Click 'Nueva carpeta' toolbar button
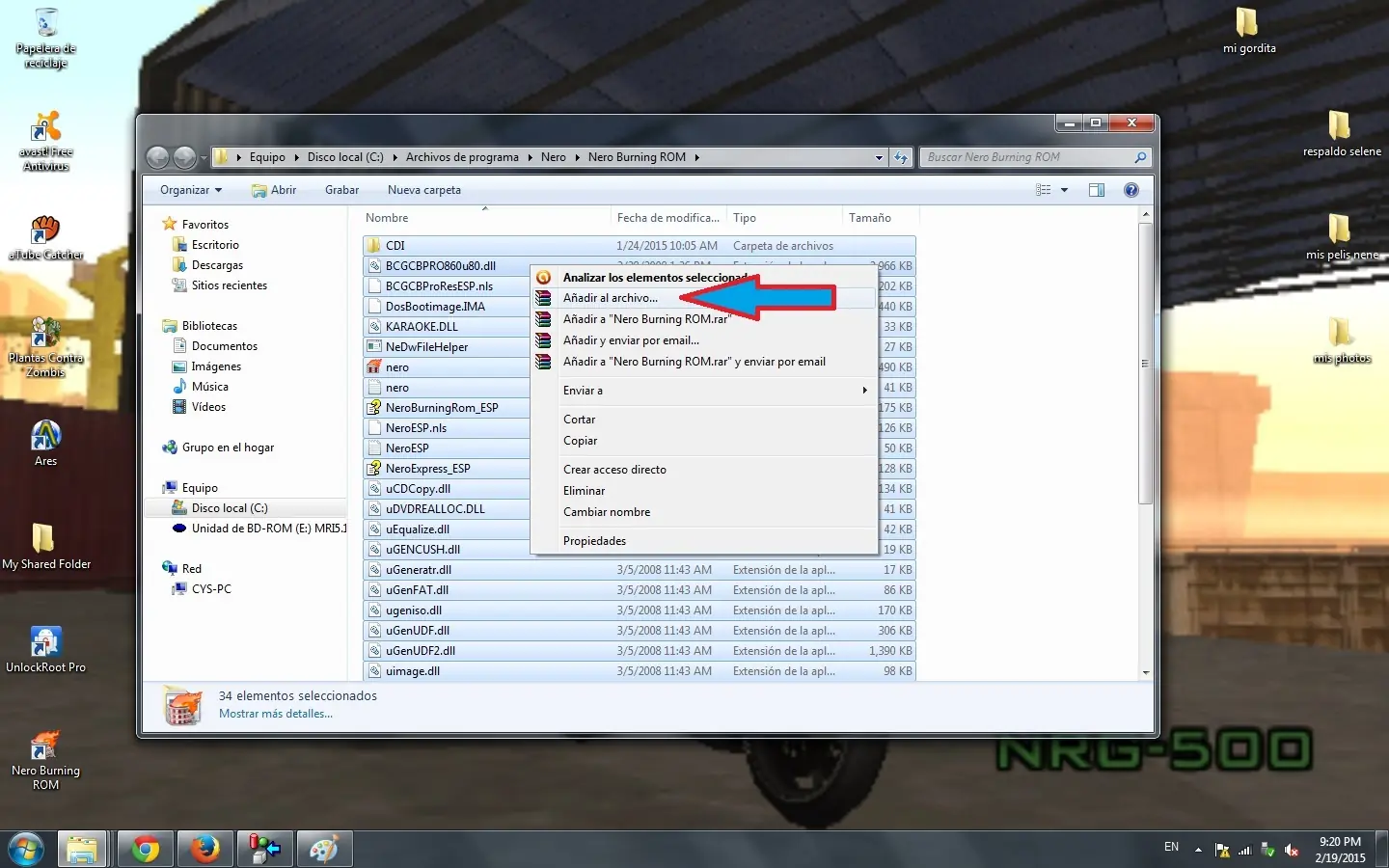Image resolution: width=1389 pixels, height=868 pixels. coord(424,190)
